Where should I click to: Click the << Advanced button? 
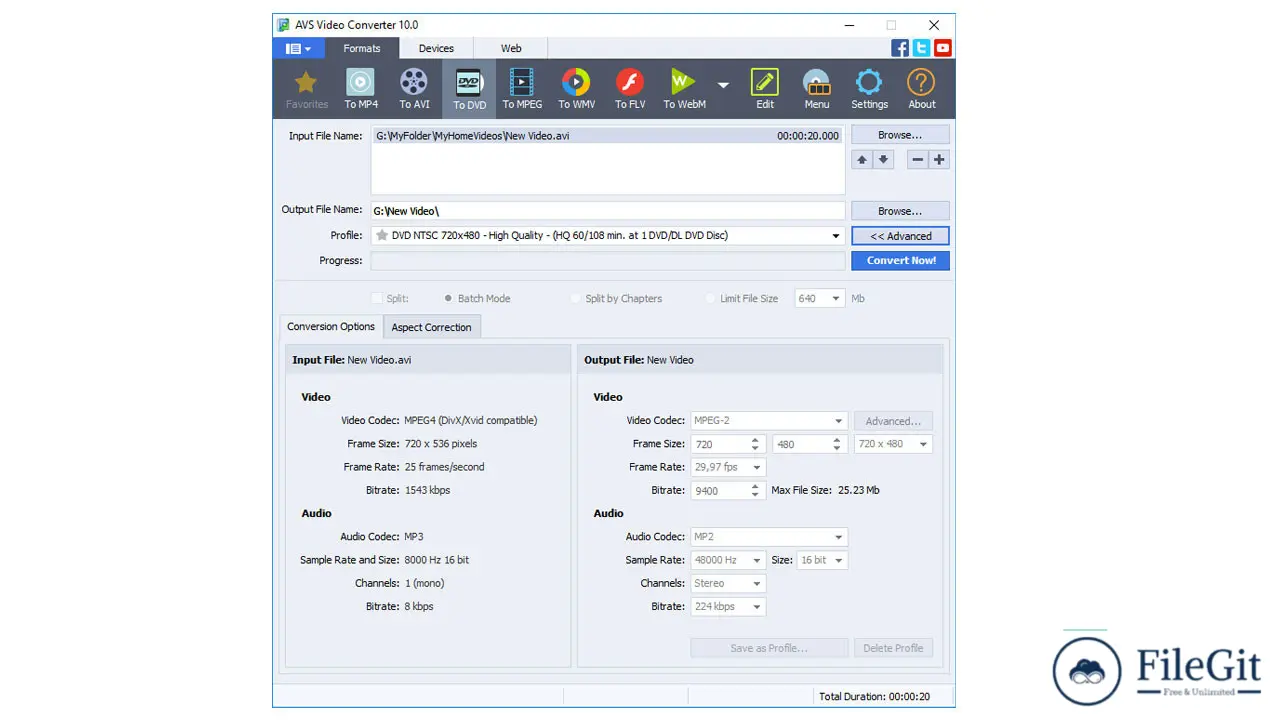(900, 236)
